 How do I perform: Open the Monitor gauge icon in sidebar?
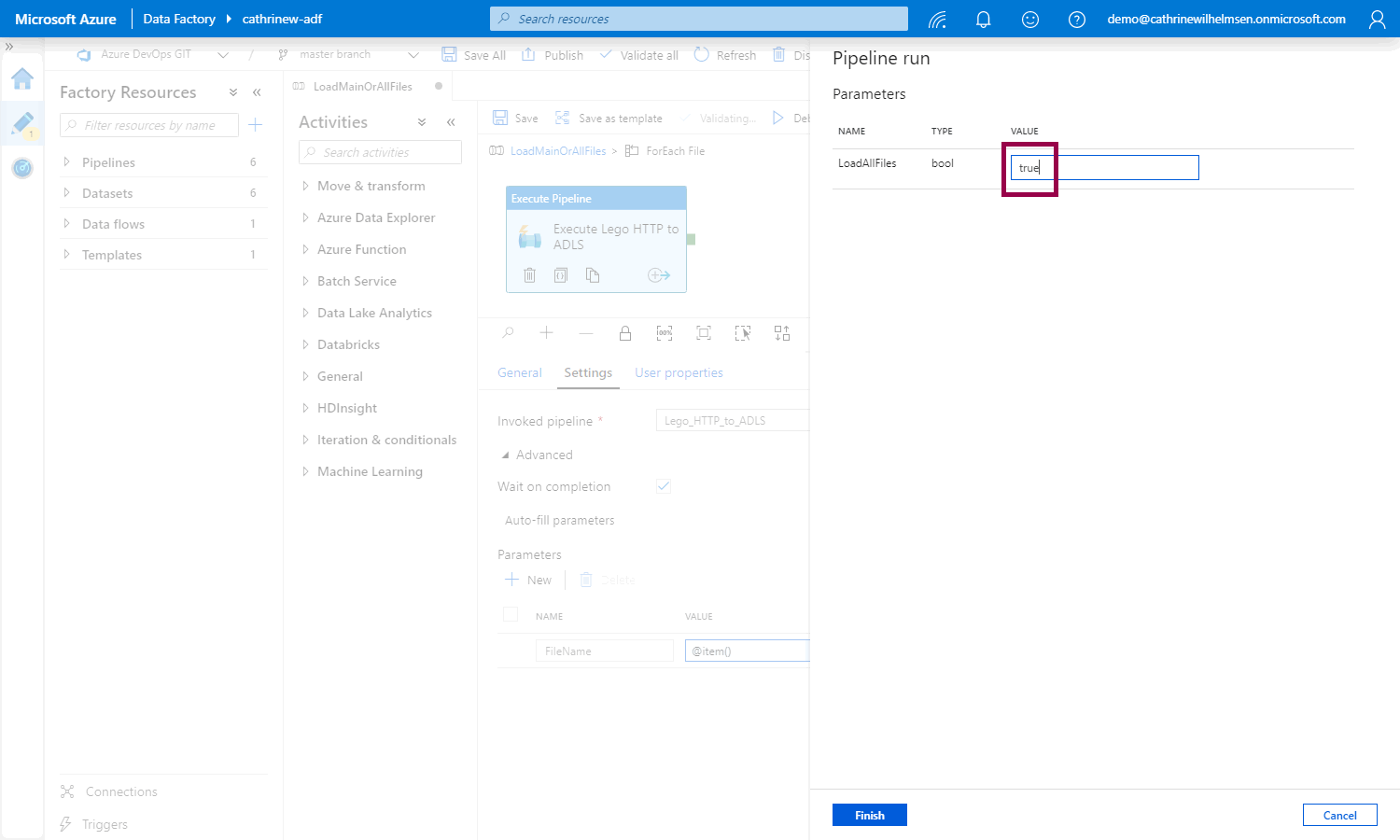[x=22, y=168]
